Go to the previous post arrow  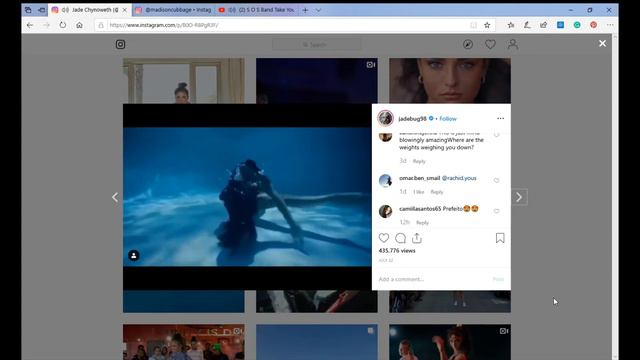click(x=115, y=197)
